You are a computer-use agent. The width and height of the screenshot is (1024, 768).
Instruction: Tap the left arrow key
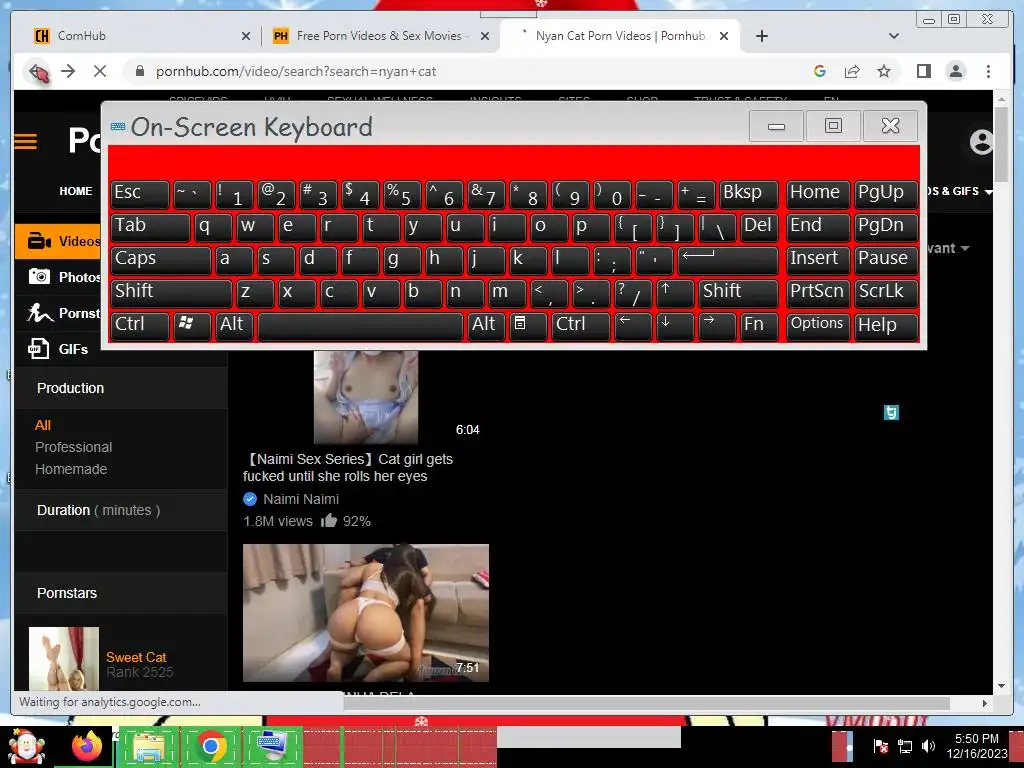pos(633,325)
